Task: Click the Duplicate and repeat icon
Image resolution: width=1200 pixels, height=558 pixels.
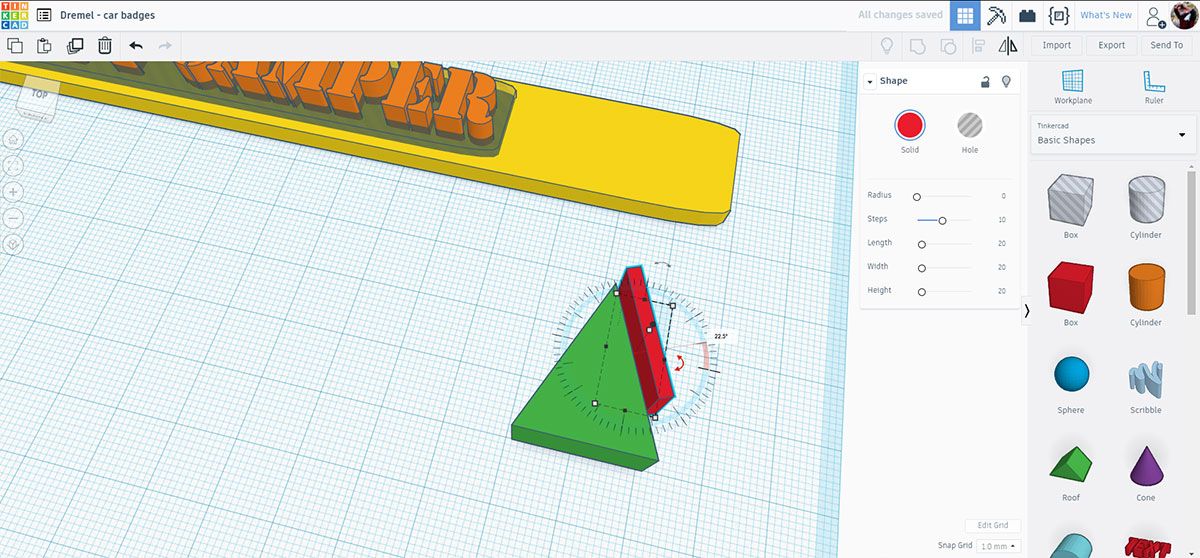Action: (75, 45)
